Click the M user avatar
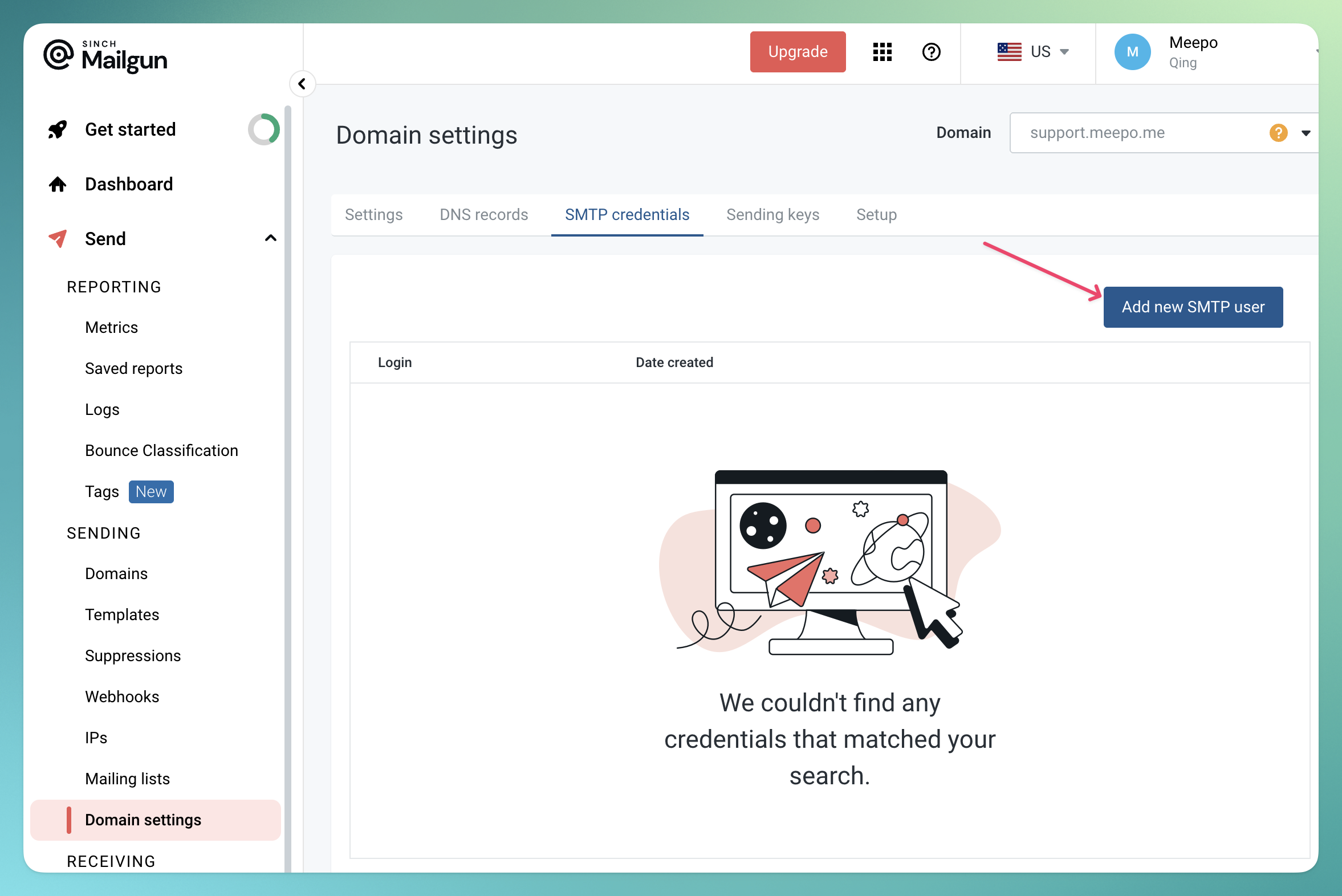Screen dimensions: 1342x896 tap(1132, 52)
